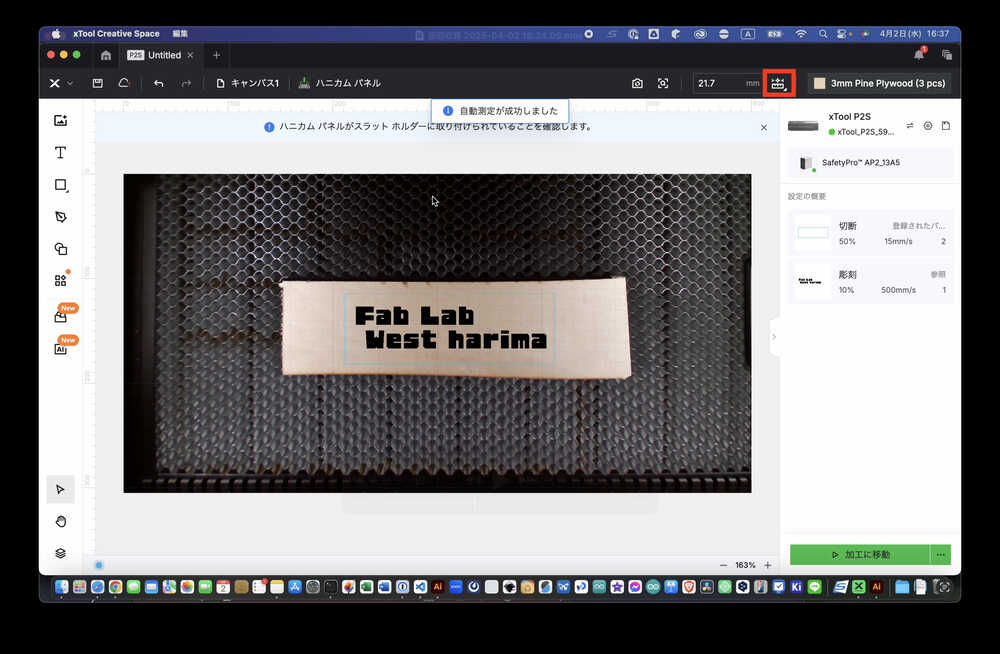
Task: Run auto-measure distance icon
Action: tap(779, 83)
